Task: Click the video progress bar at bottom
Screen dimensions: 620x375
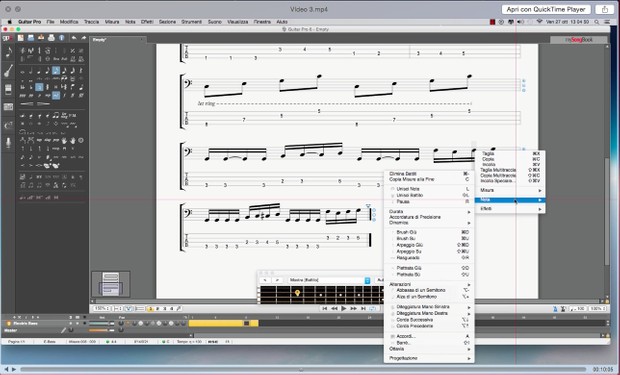Action: pos(303,369)
